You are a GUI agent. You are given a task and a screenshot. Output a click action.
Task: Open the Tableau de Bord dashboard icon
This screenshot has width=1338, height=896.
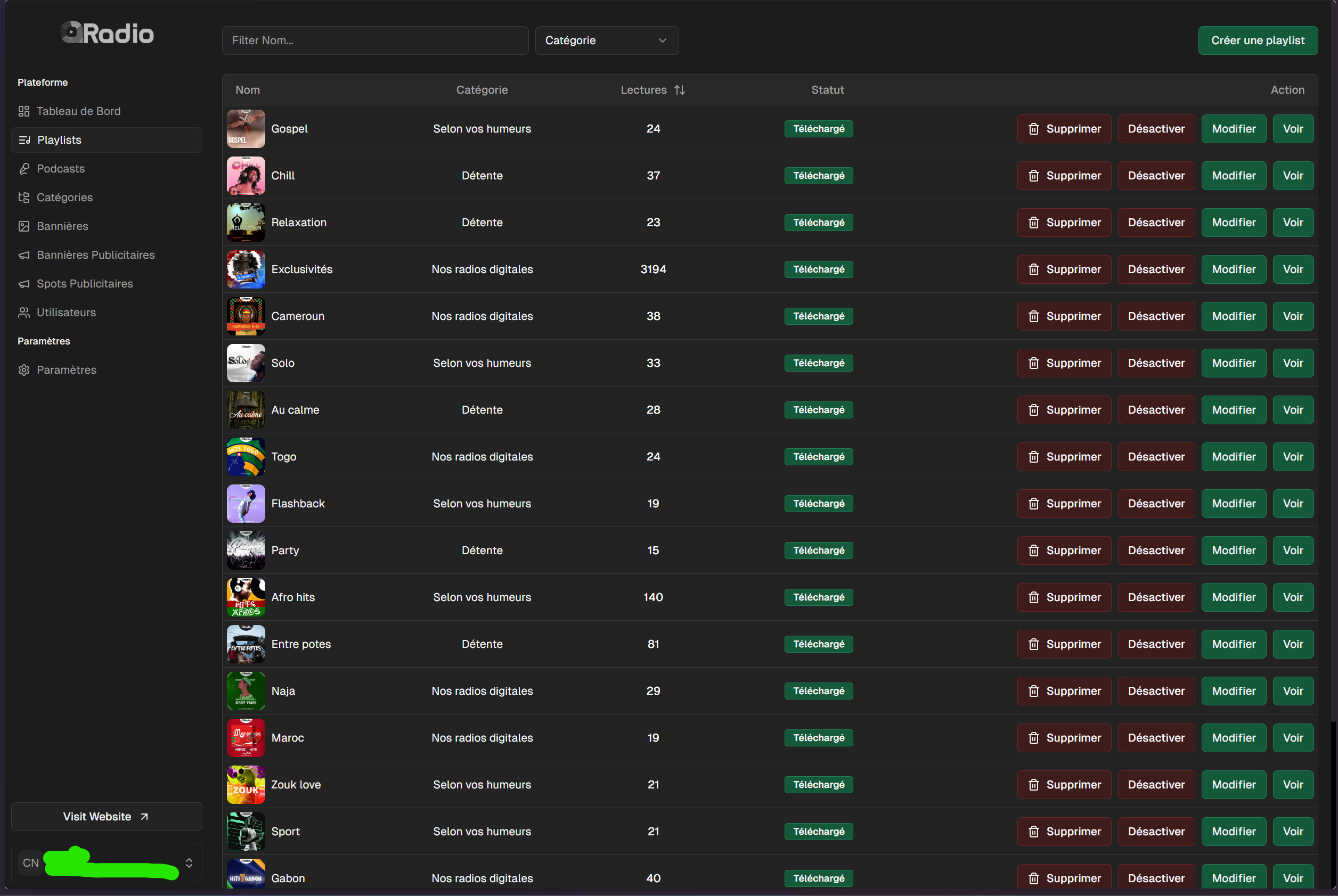tap(24, 111)
